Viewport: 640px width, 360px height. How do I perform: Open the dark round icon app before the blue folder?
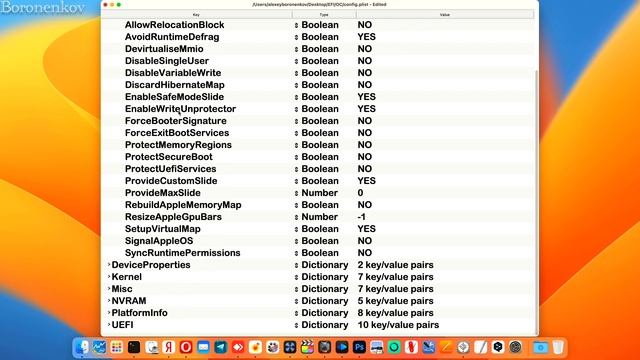click(x=515, y=347)
